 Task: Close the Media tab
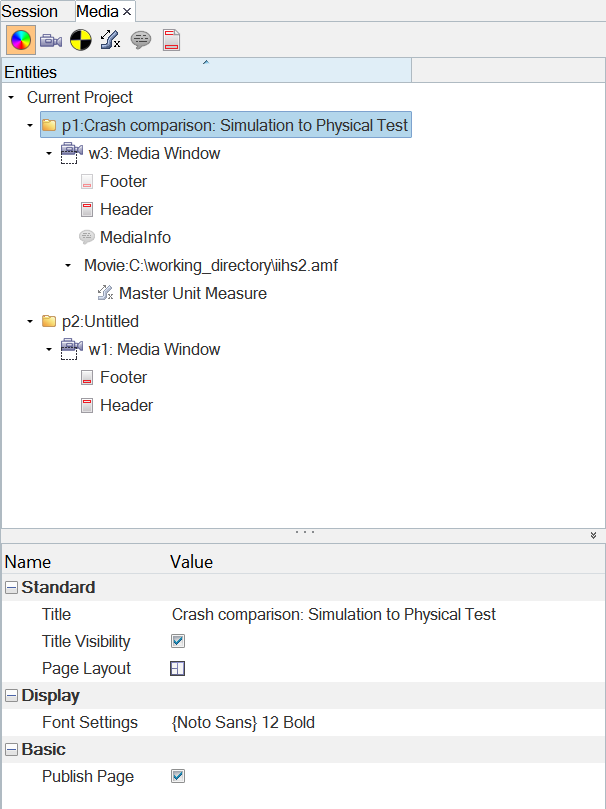pos(127,11)
